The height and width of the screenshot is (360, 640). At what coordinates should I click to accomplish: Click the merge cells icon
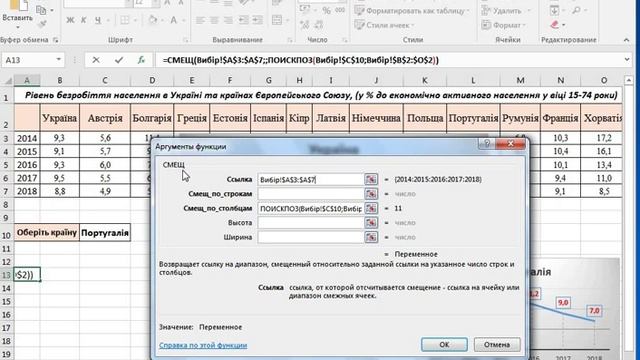tap(277, 20)
